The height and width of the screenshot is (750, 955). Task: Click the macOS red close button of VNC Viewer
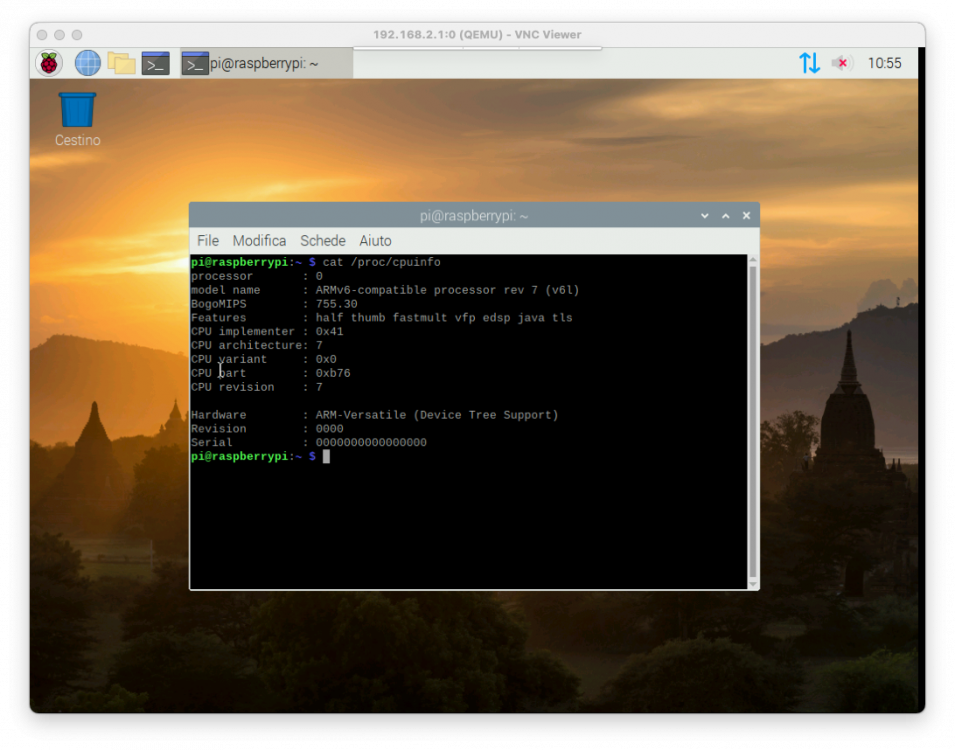click(42, 35)
